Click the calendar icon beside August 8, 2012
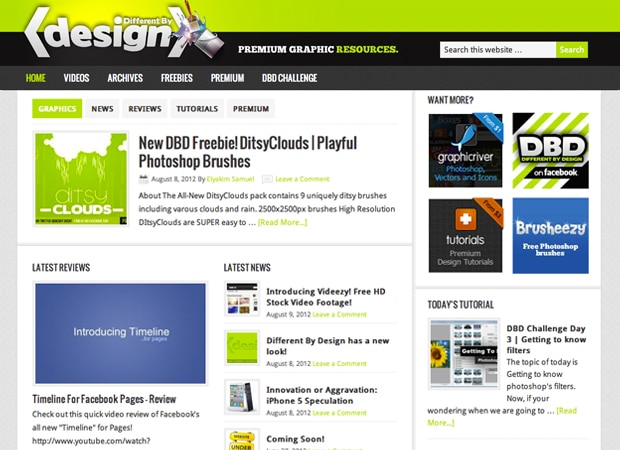This screenshot has height=450, width=620. [144, 179]
